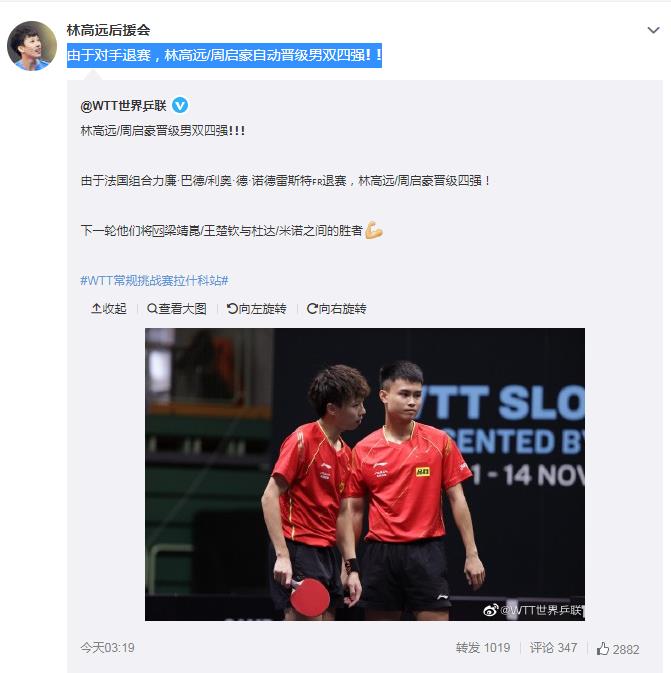671x673 pixels.
Task: Collapse the image with 收起
Action: coord(109,309)
